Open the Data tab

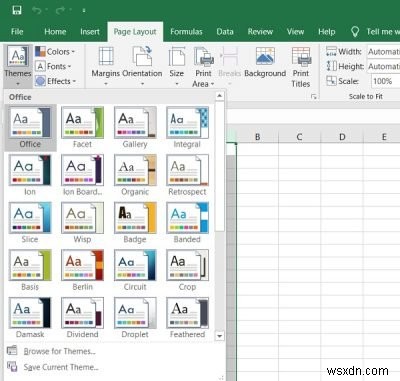225,32
